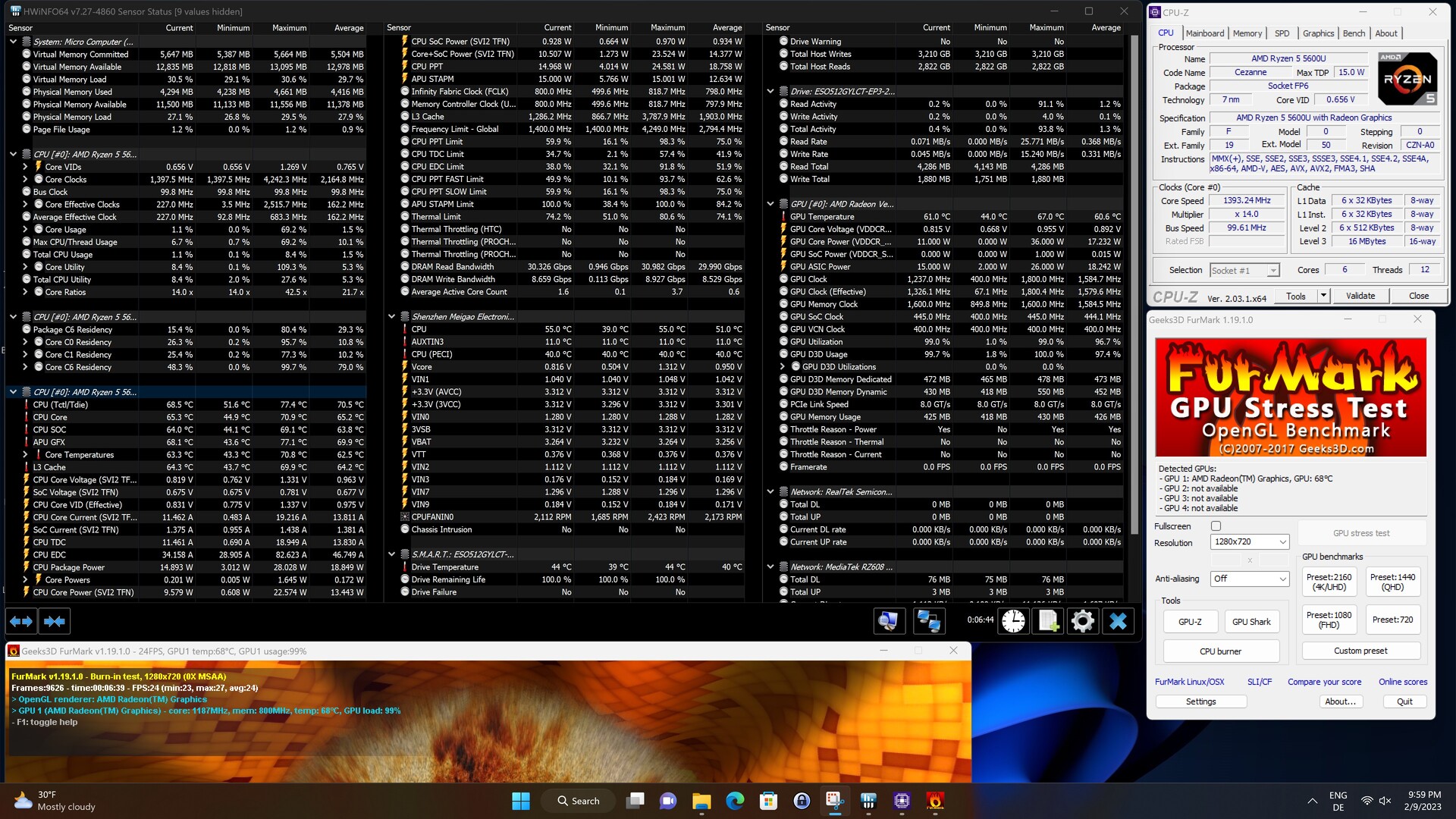
Task: Open HWiNFO sensor settings gear icon
Action: pyautogui.click(x=1083, y=622)
